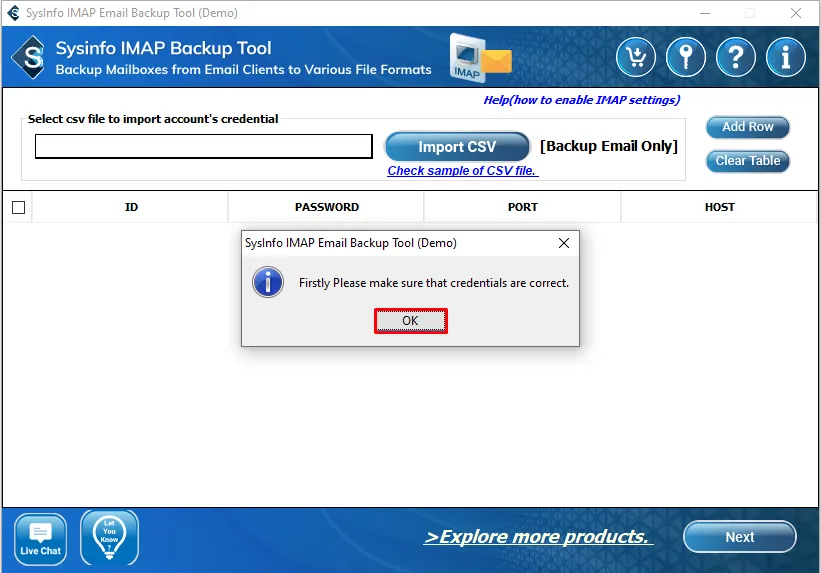Click the title bar application icon
821x573 pixels.
[13, 13]
